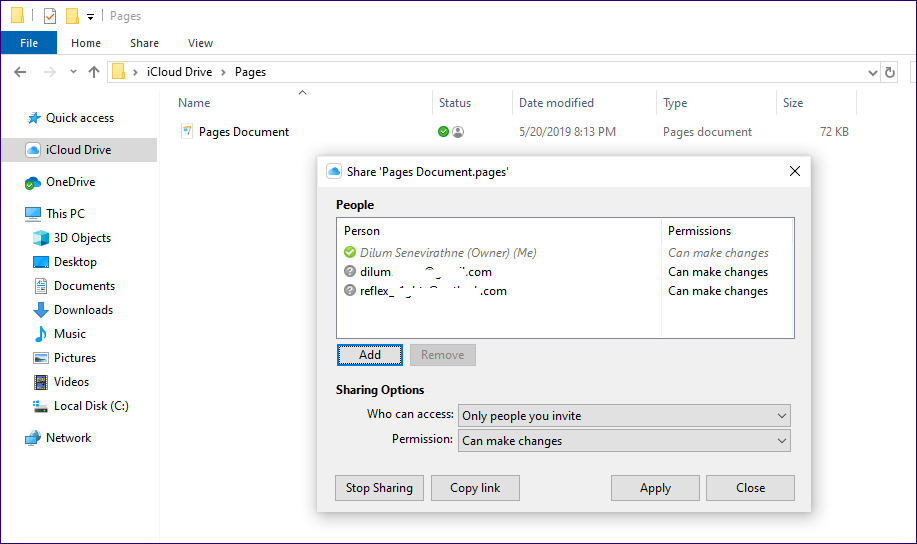Select iCloud Drive in the address path
Viewport: 917px width, 544px height.
coord(180,71)
